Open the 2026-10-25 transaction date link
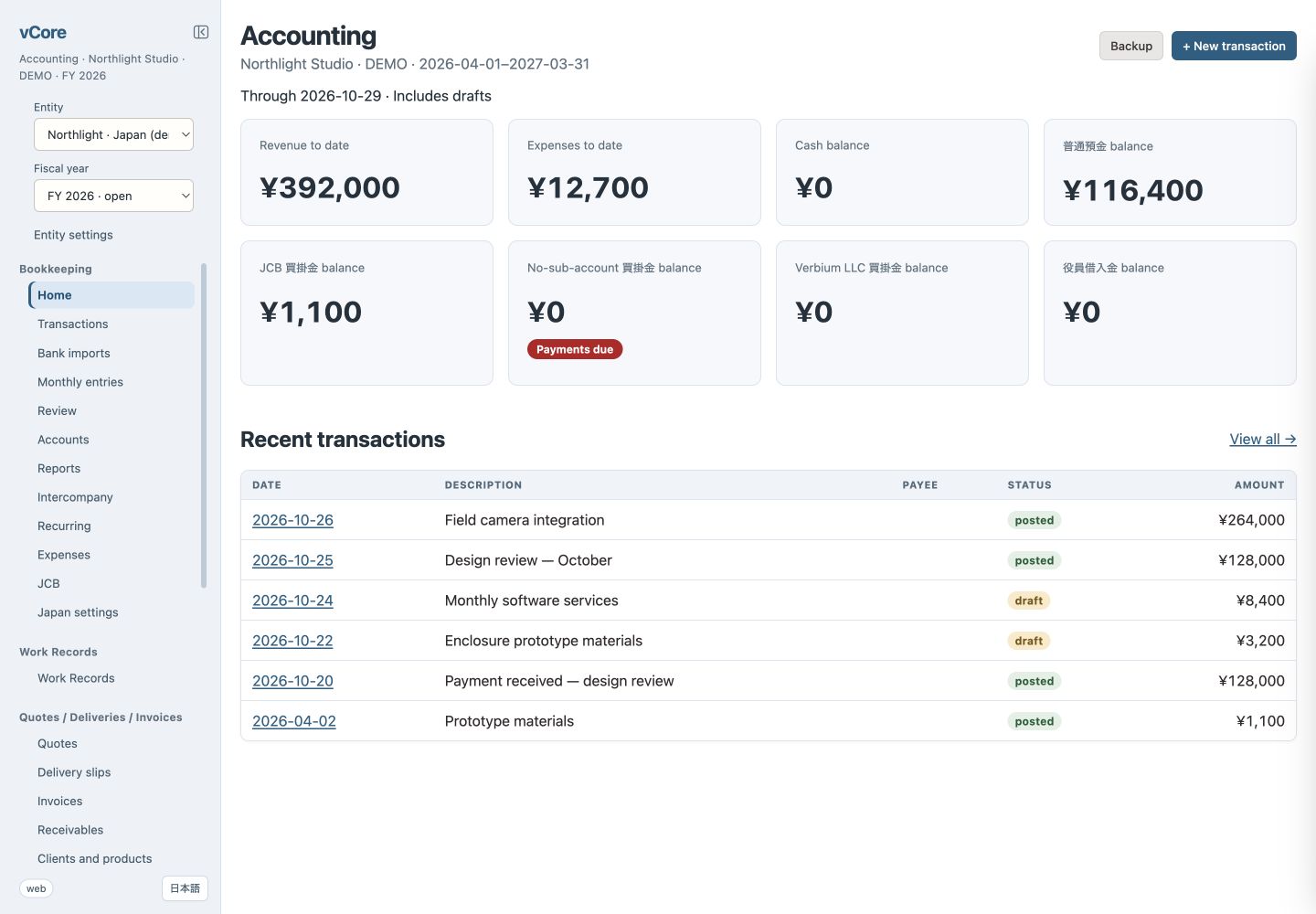 point(292,560)
